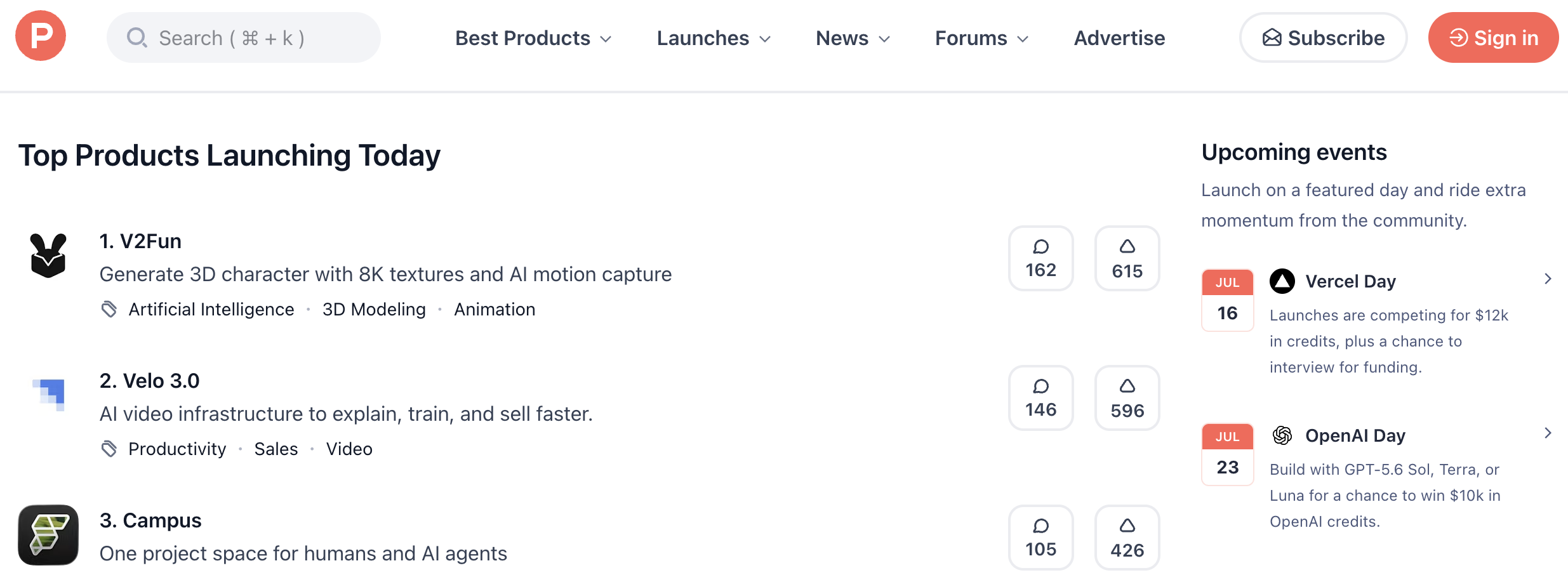The height and width of the screenshot is (575, 1568).
Task: Upvote Campus with 426 votes
Action: coord(1127,538)
